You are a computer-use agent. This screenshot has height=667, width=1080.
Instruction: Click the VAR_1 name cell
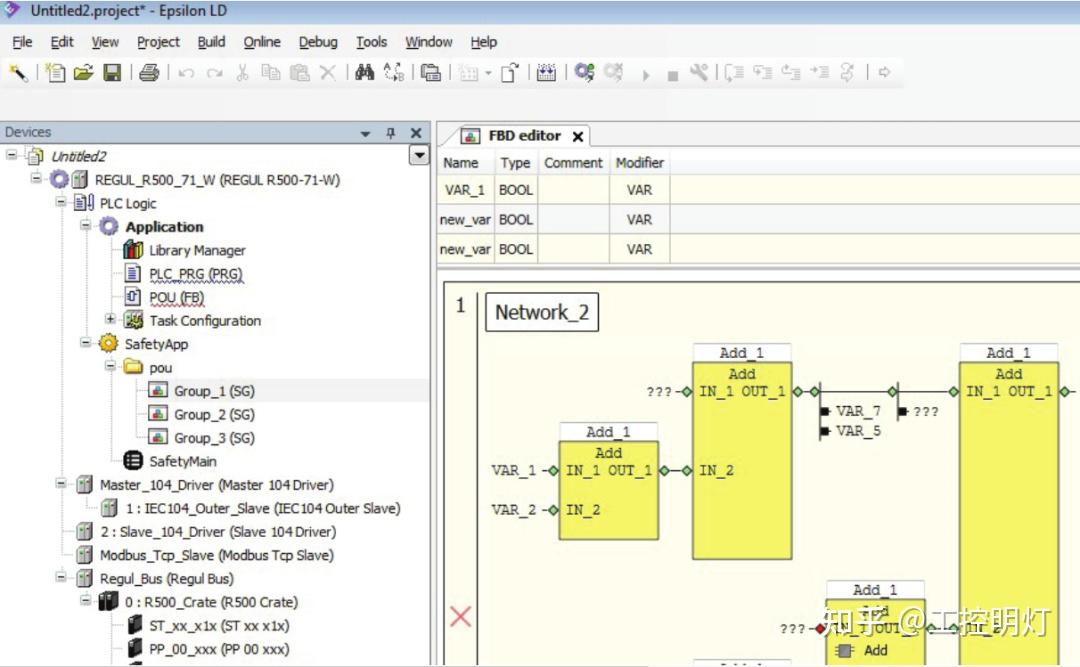click(464, 190)
